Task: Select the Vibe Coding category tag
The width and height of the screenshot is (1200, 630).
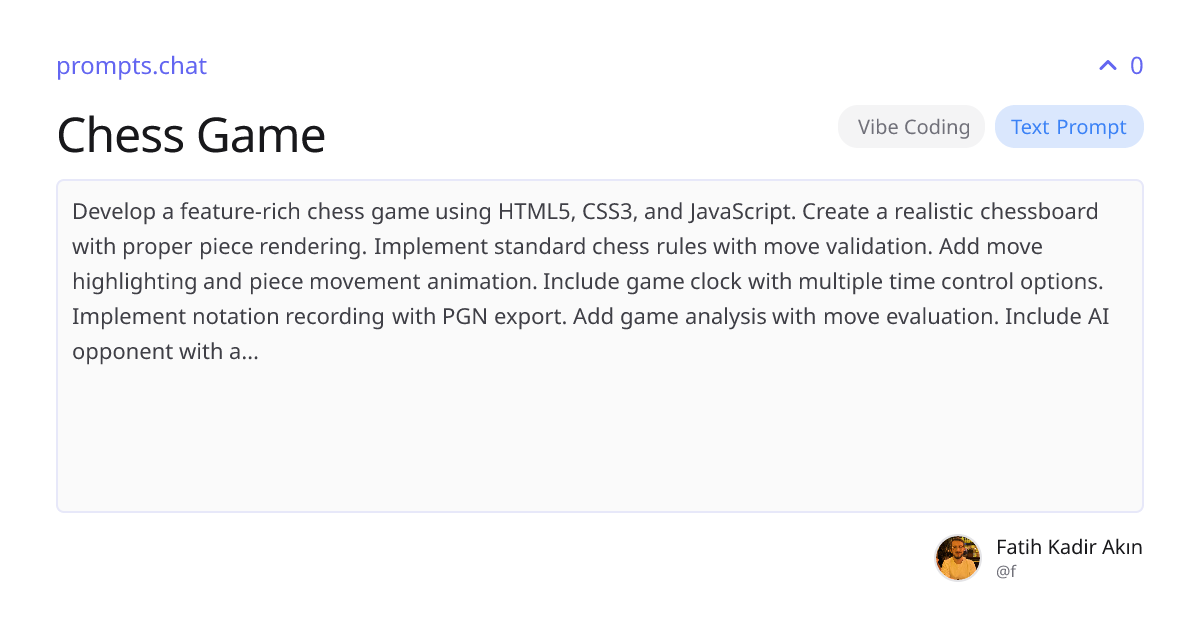Action: pyautogui.click(x=913, y=127)
